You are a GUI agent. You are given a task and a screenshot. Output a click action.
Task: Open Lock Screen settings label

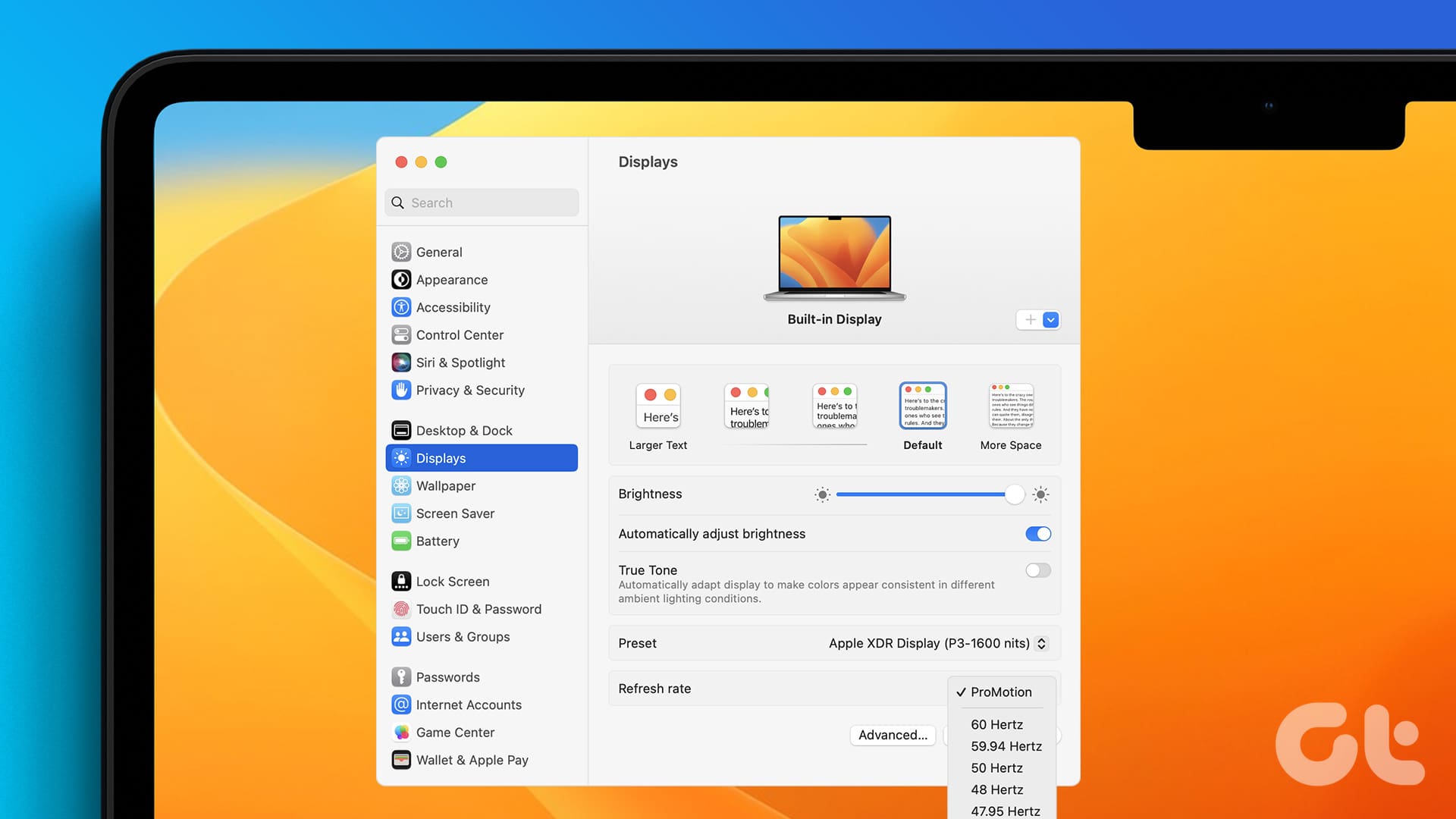coord(453,581)
